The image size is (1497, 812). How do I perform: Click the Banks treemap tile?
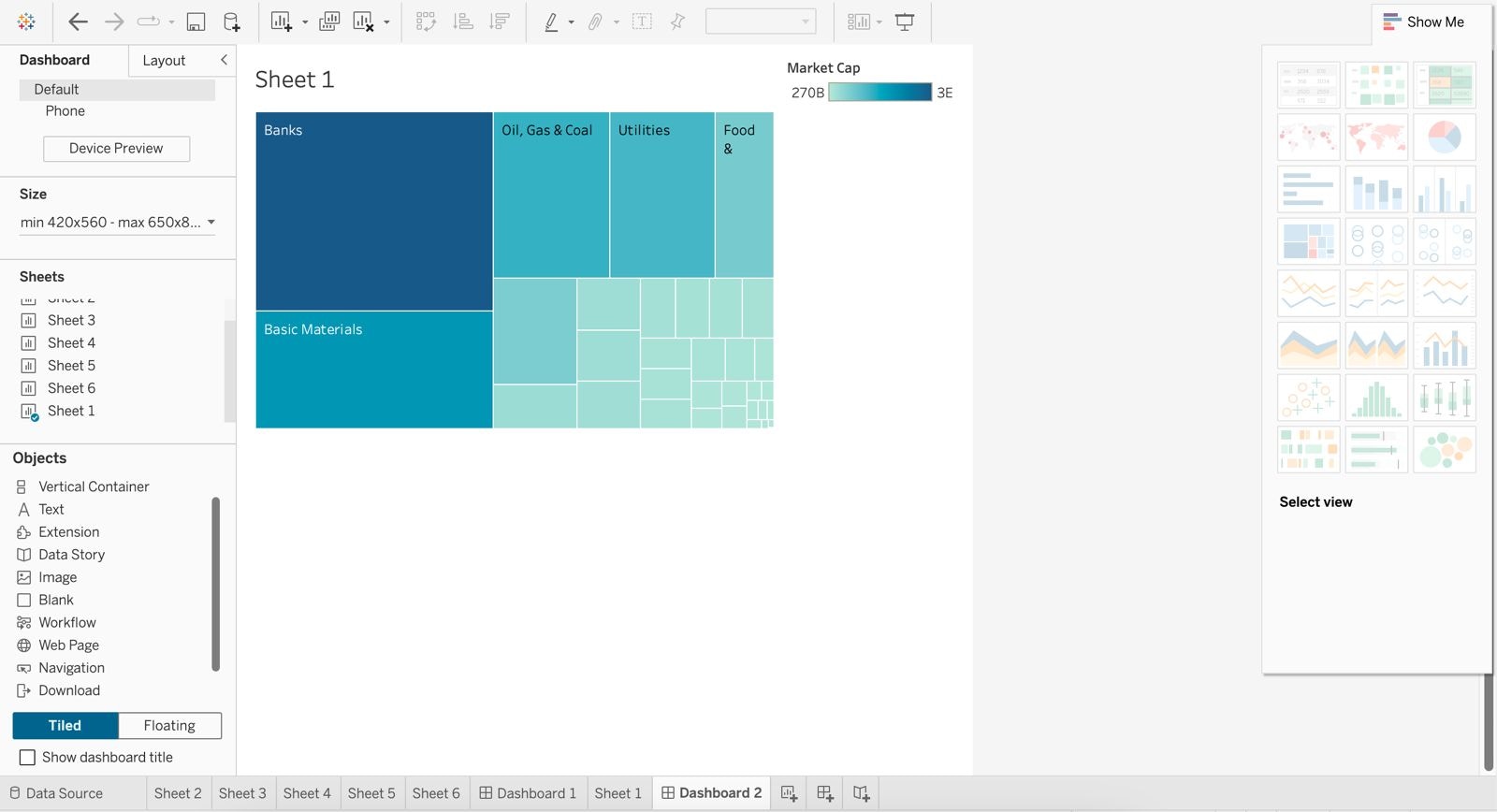click(374, 211)
